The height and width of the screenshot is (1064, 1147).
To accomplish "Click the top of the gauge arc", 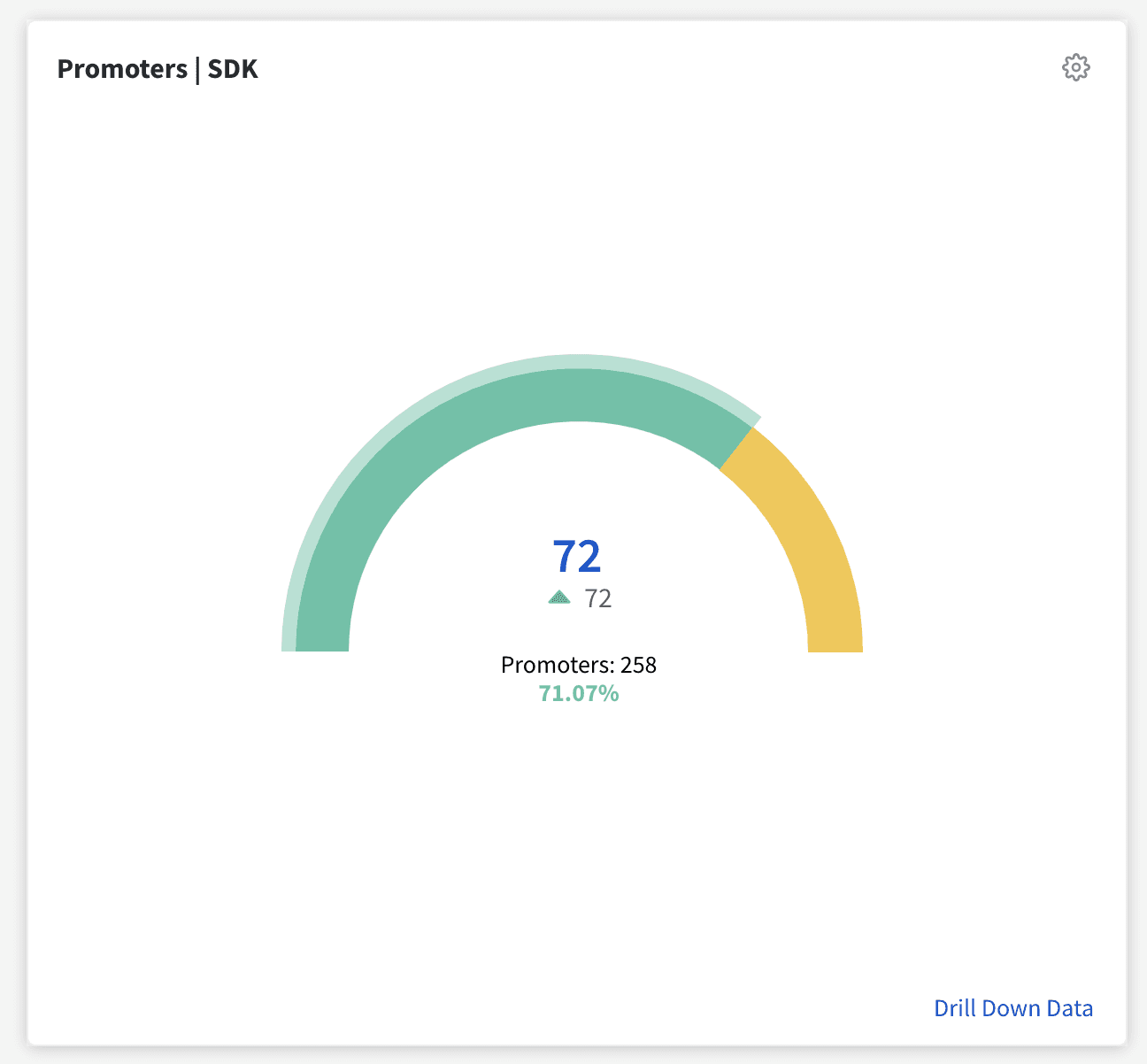I will [579, 395].
